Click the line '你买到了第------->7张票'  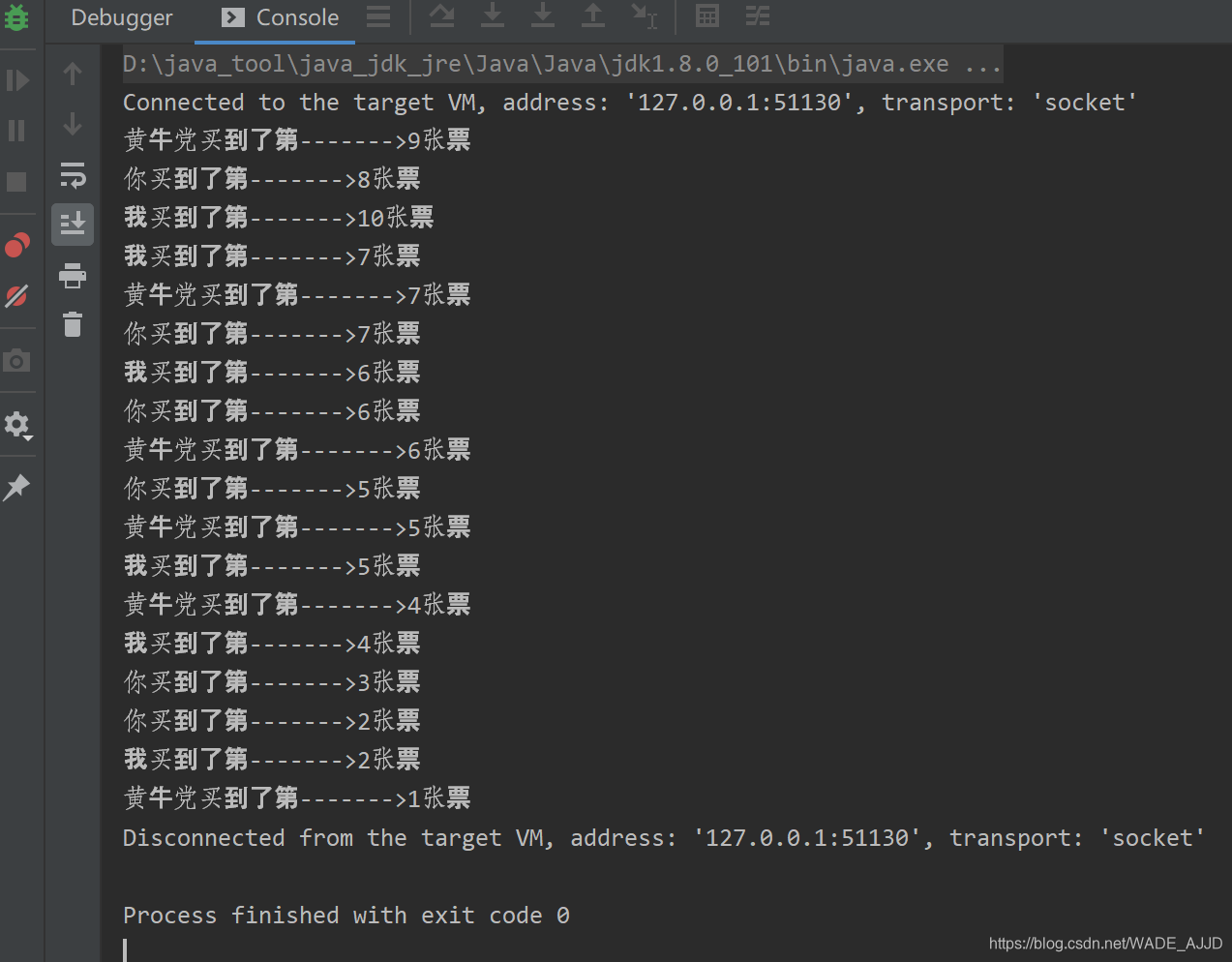[x=272, y=334]
